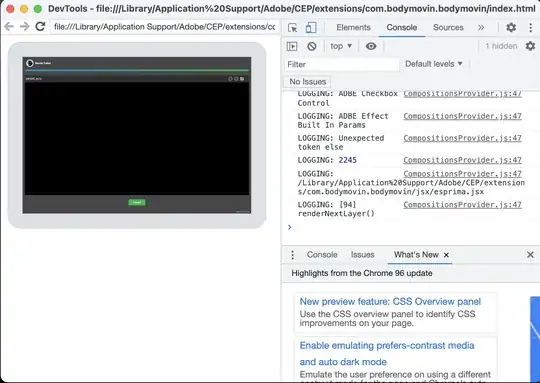This screenshot has height=383, width=540.
Task: Go forward with the forward arrow
Action: pos(24,27)
